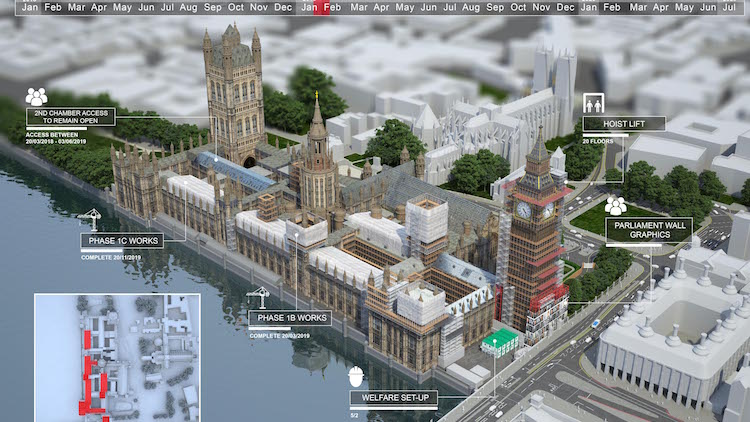Click the people icon above 2nd Chamber Access
Screen dimensions: 750x422
click(x=37, y=96)
